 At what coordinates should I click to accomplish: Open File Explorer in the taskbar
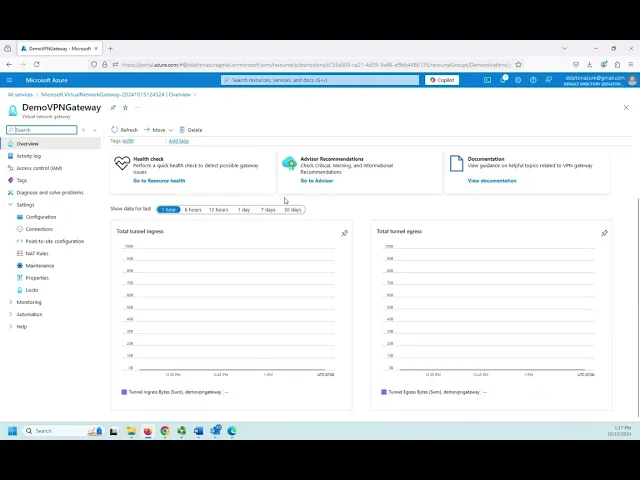tap(131, 431)
